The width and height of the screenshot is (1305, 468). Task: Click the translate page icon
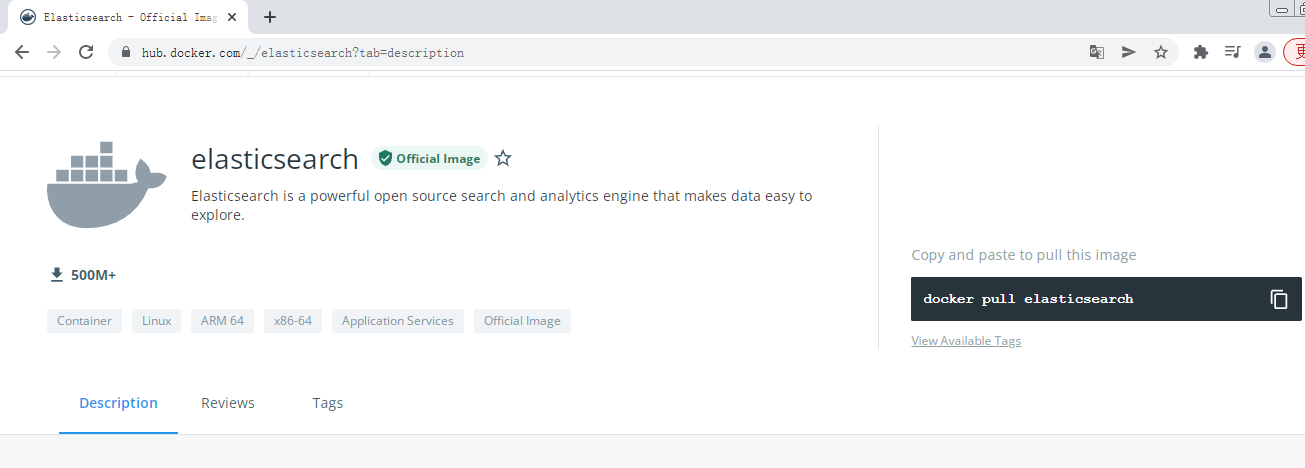[1097, 52]
